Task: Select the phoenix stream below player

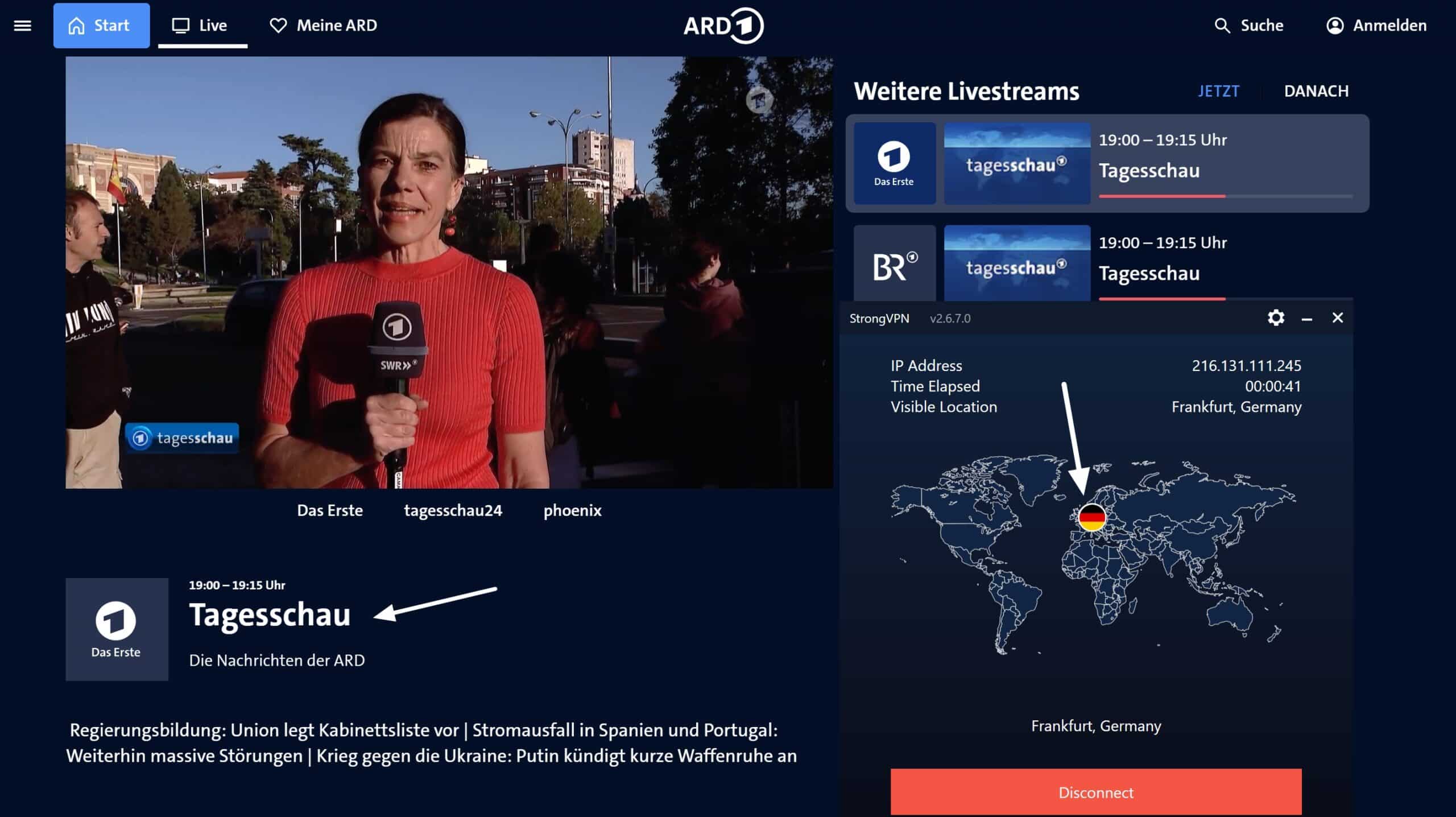Action: (x=572, y=510)
